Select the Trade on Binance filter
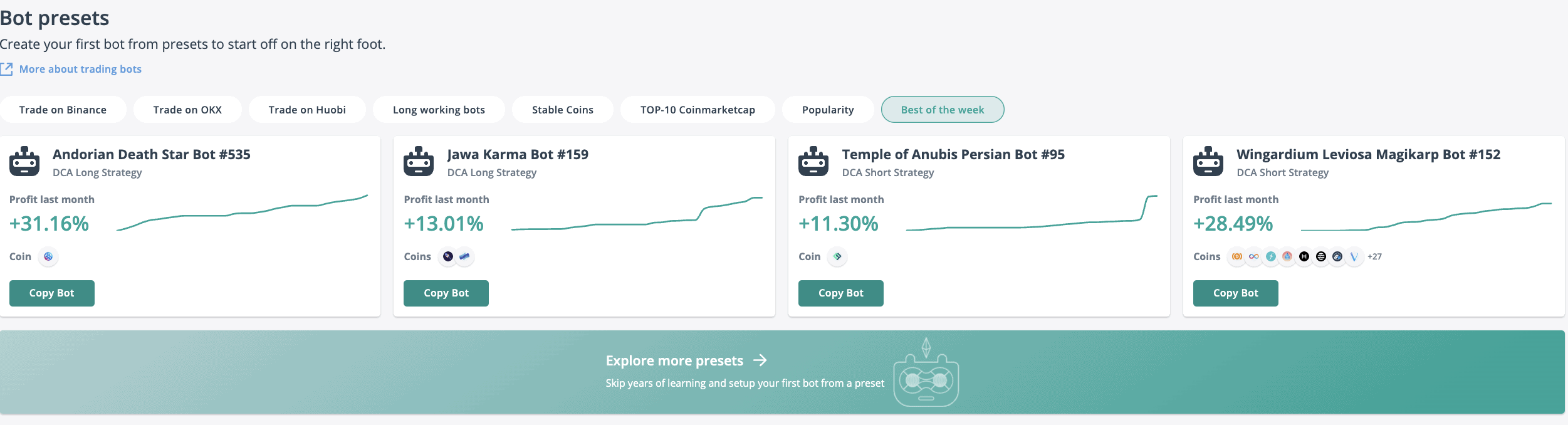1568x425 pixels. [63, 110]
